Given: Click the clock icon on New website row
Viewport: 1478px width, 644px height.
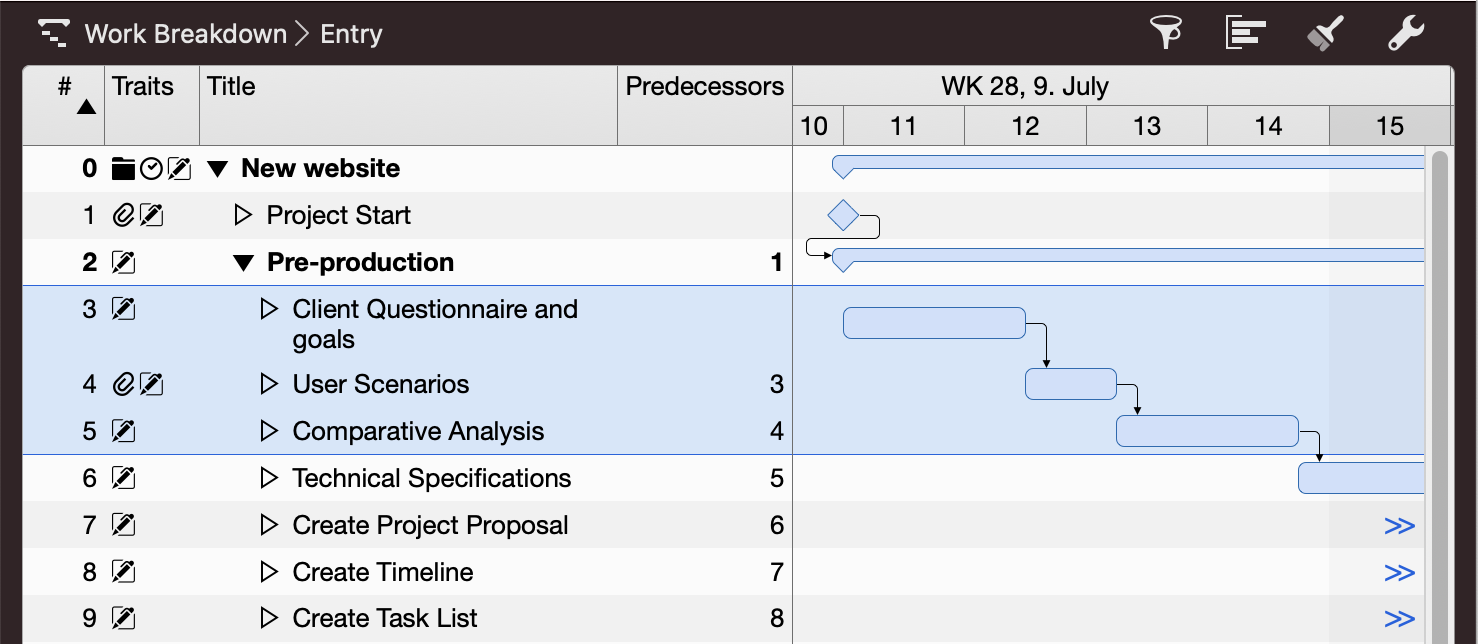Looking at the screenshot, I should (151, 168).
